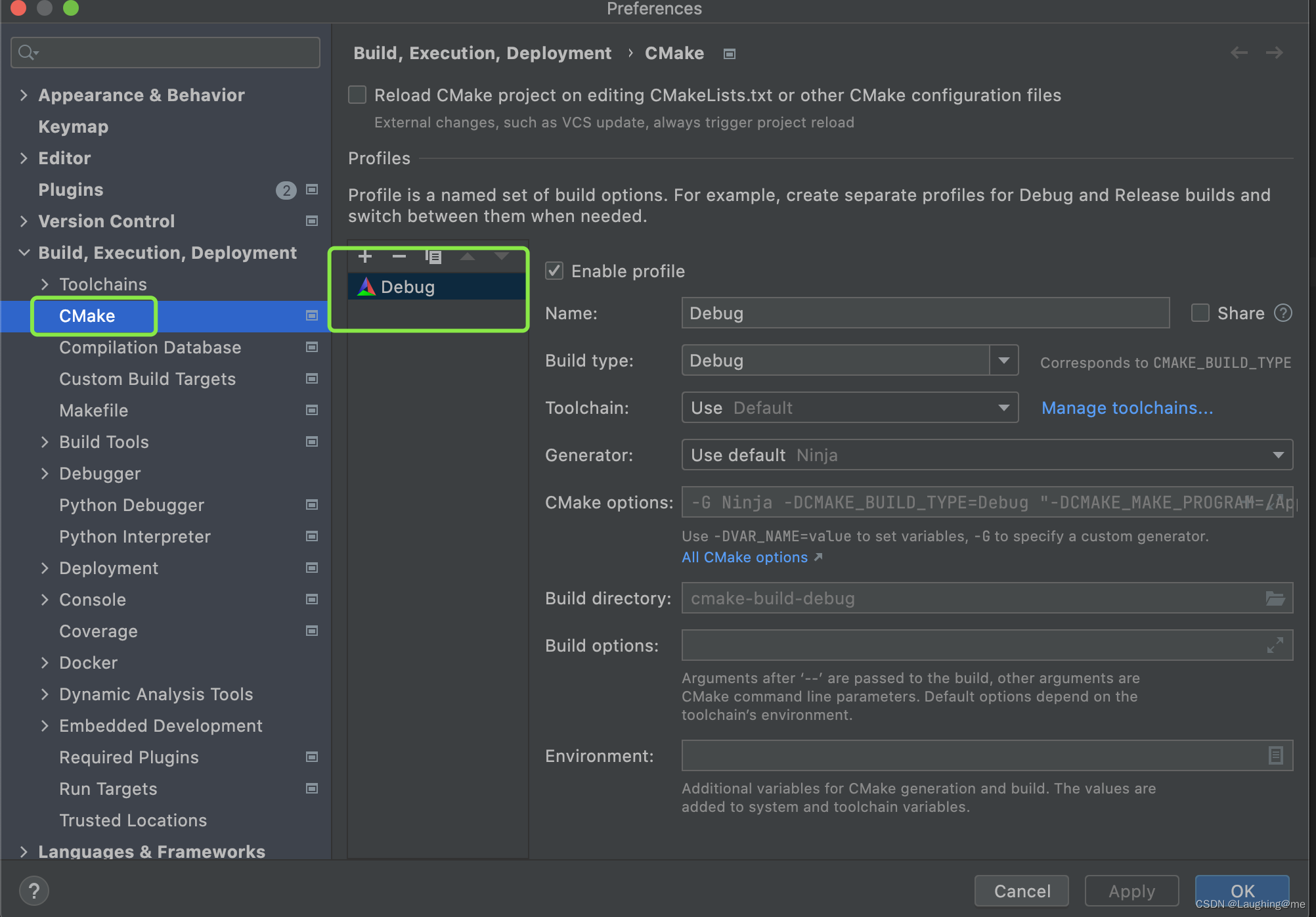
Task: Open the build directory folder browser
Action: point(1275,598)
